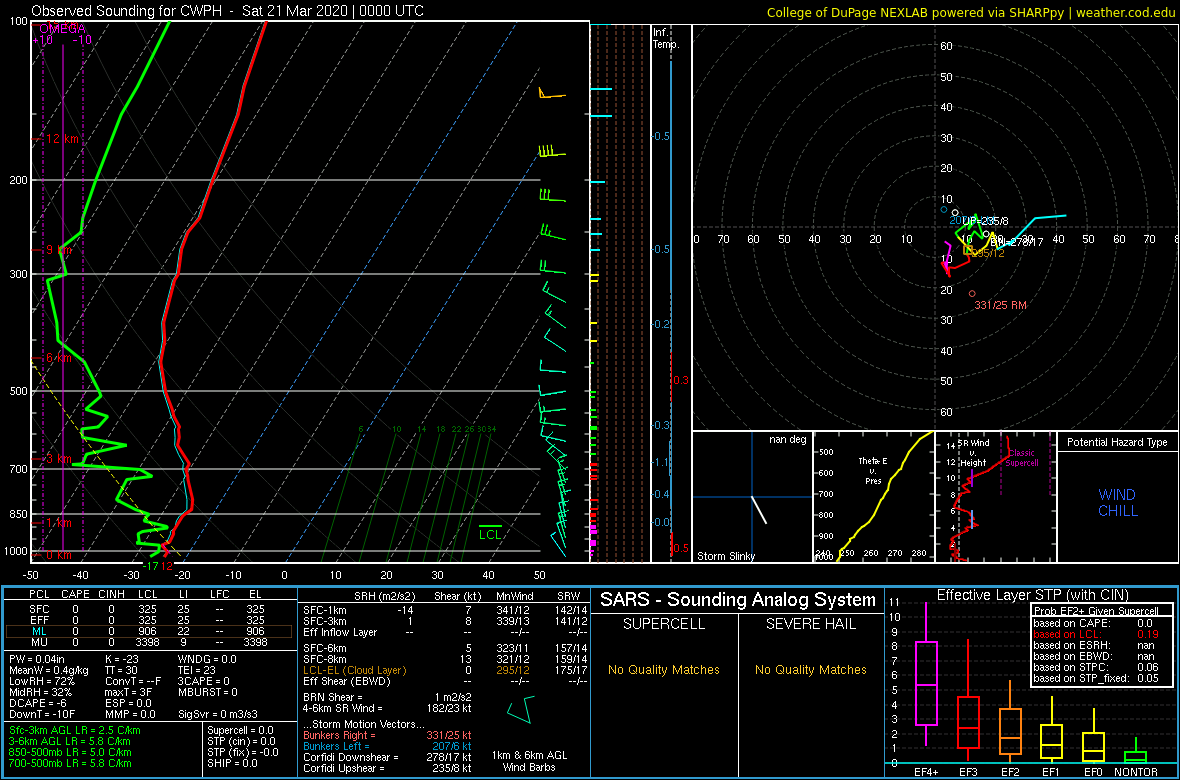Select the red EF3 box plot
The image size is (1180, 780).
tap(969, 702)
